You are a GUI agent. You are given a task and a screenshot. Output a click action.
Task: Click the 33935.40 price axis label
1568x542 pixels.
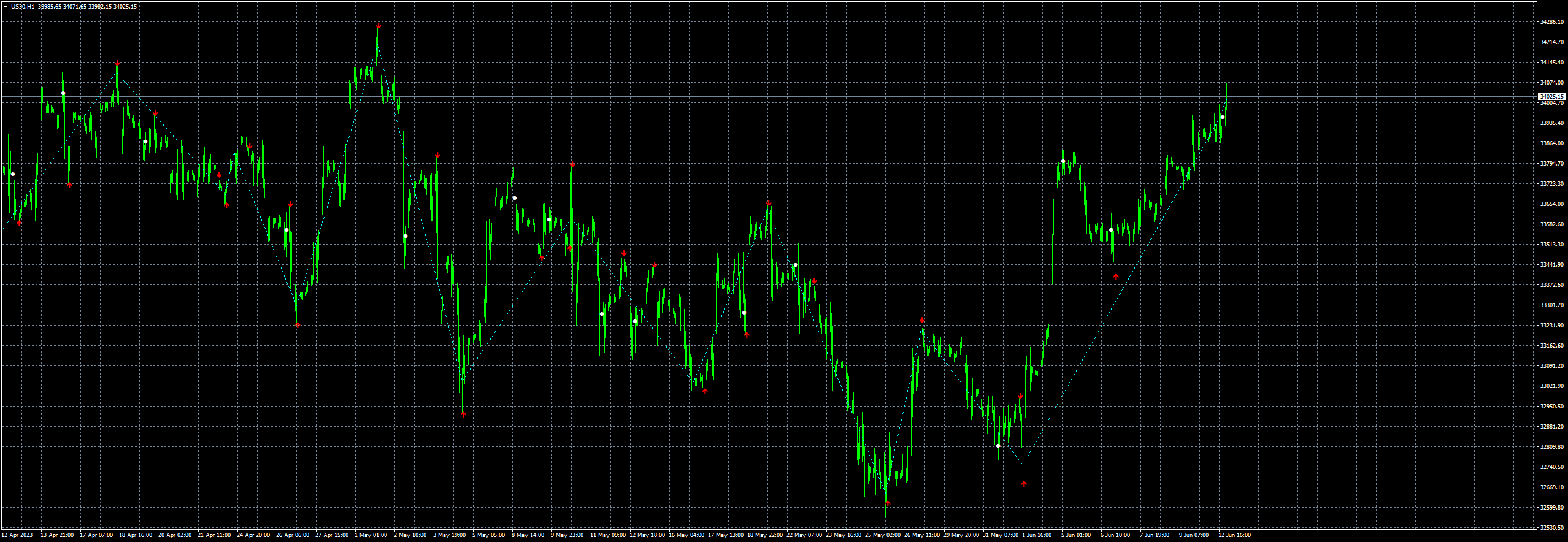[1552, 123]
